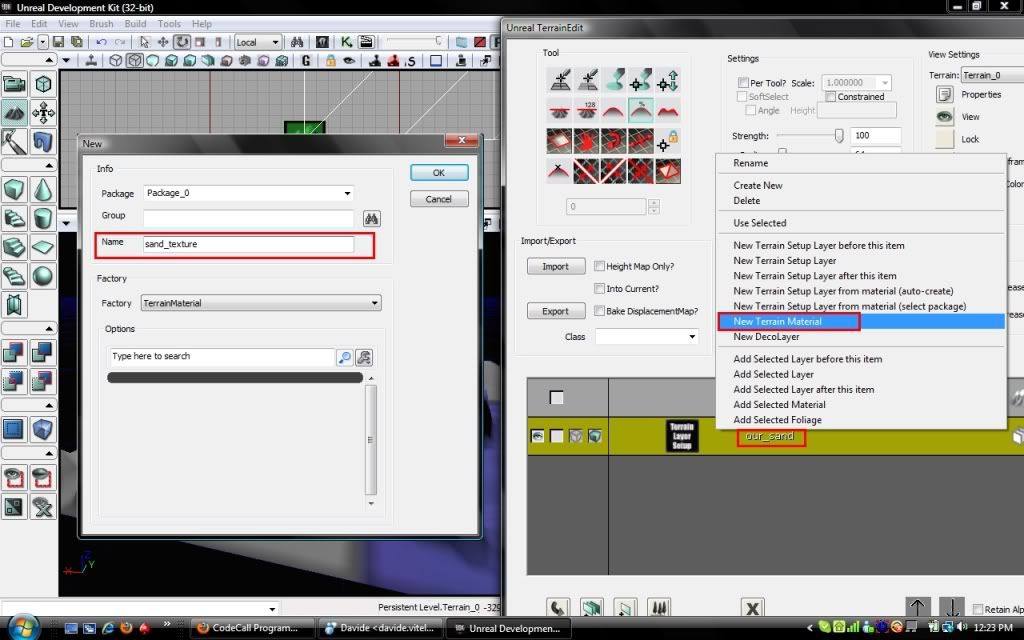
Task: Click Cancel in the New dialog
Action: (x=439, y=199)
